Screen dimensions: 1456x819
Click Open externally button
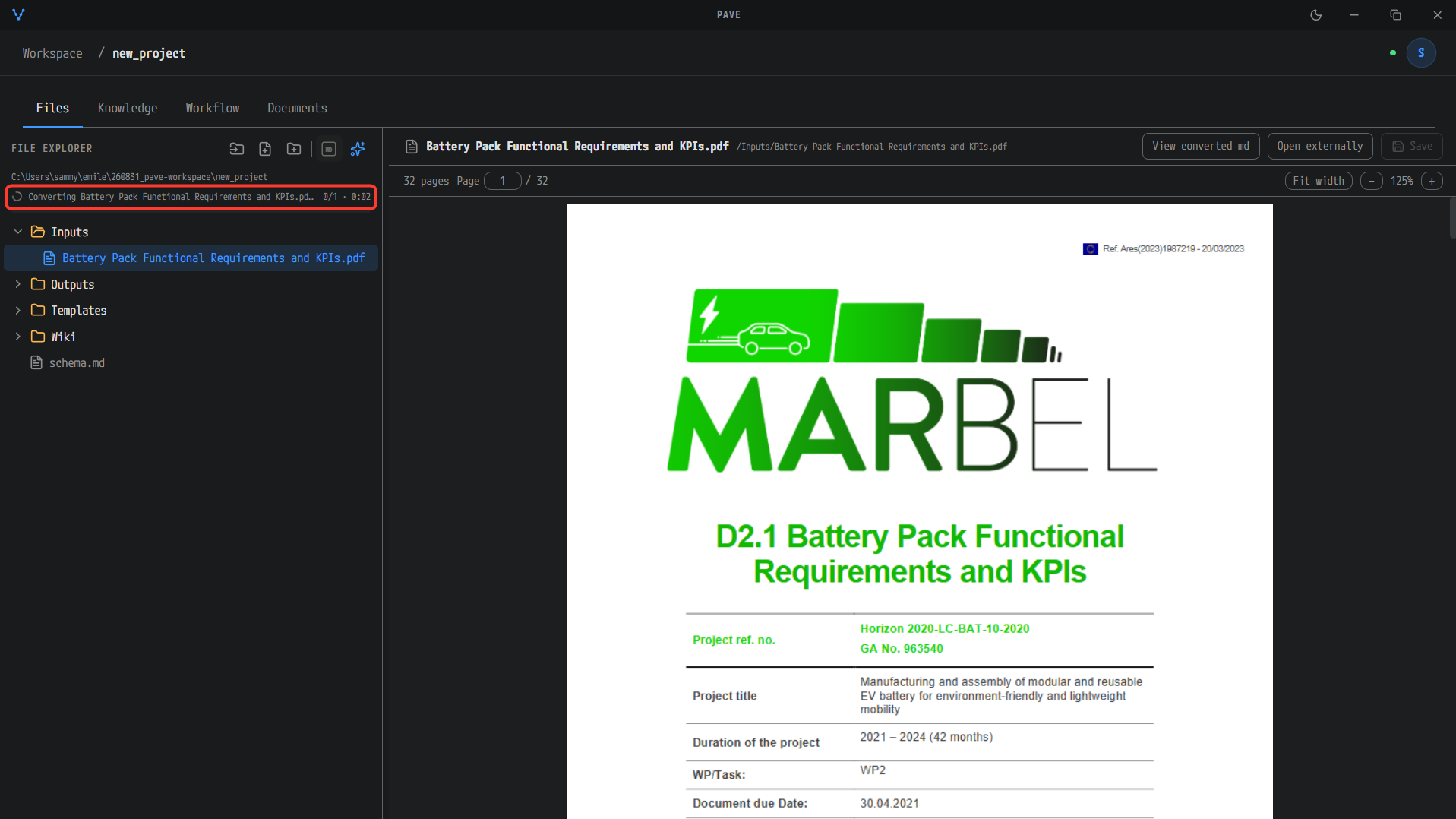(1319, 146)
